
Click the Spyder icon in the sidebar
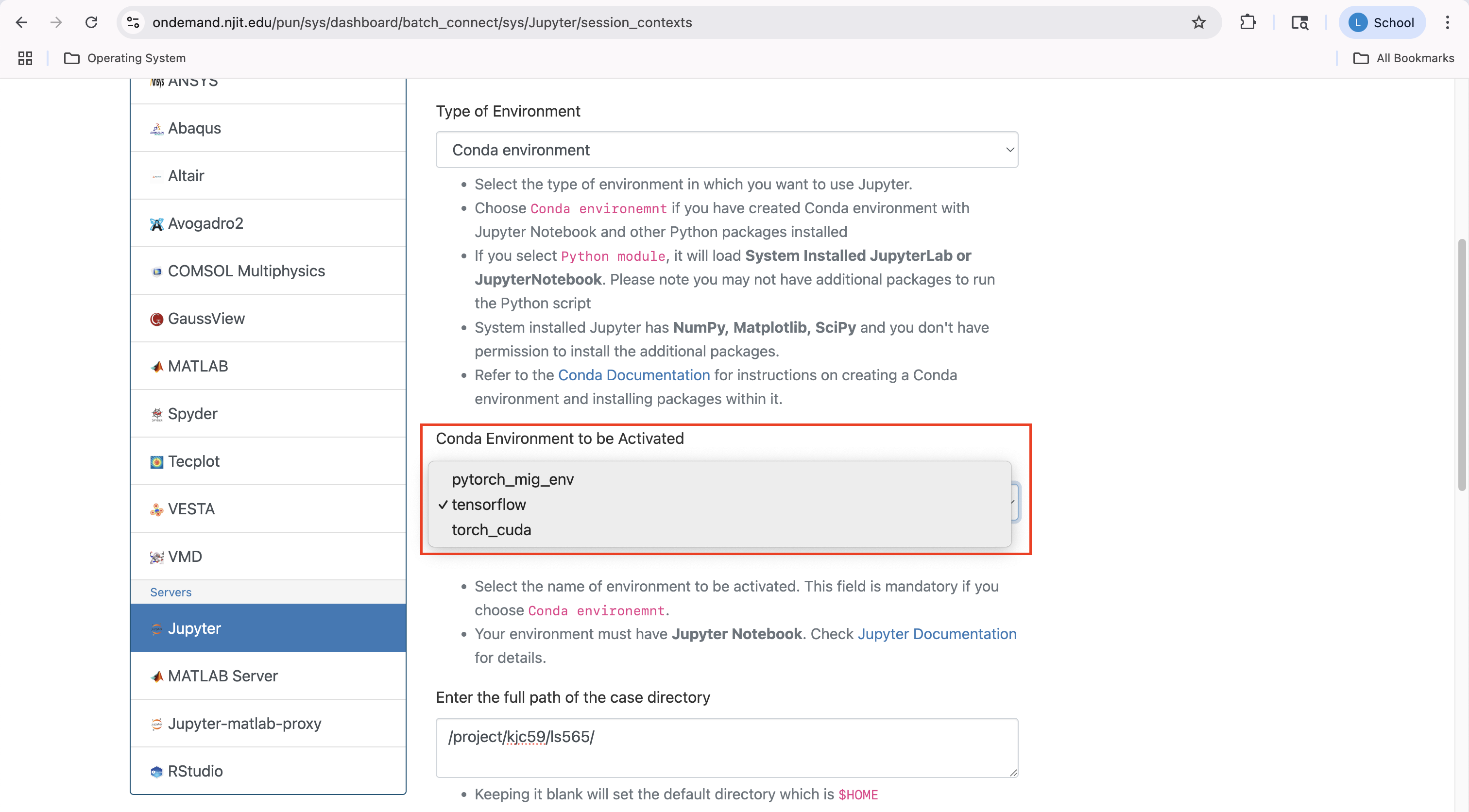click(157, 415)
